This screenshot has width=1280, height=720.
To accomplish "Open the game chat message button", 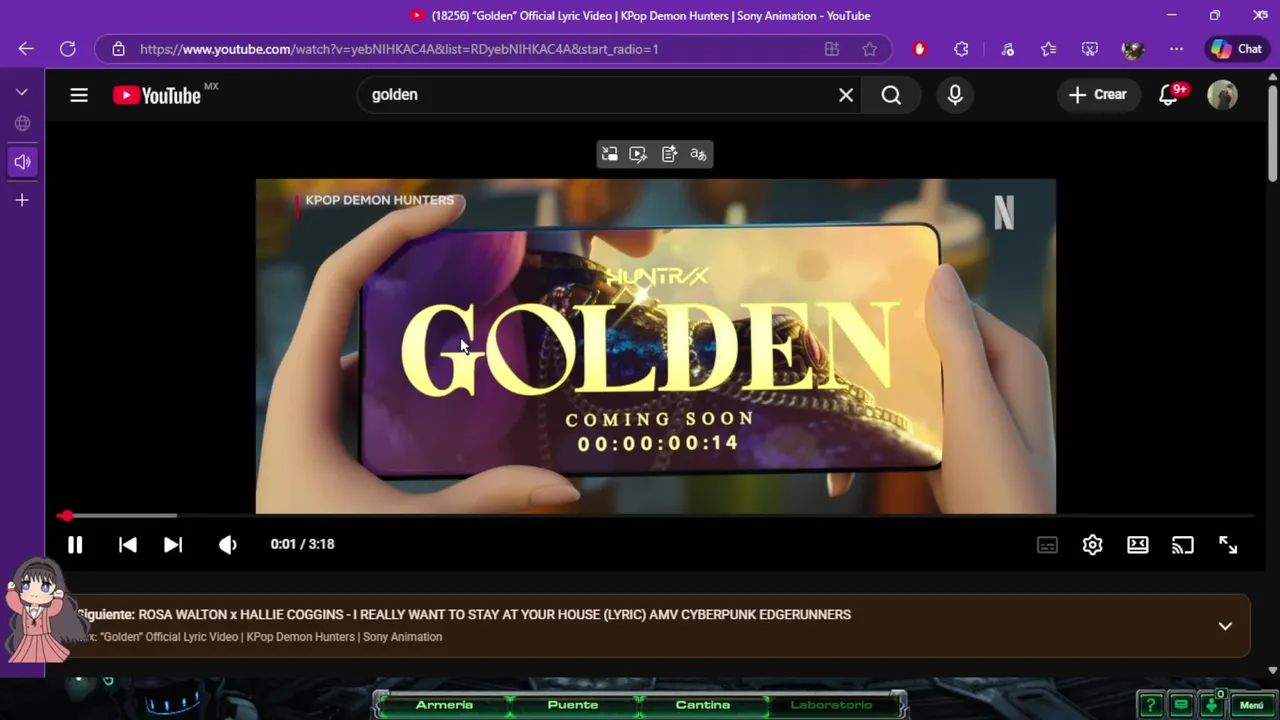I will tap(1181, 705).
